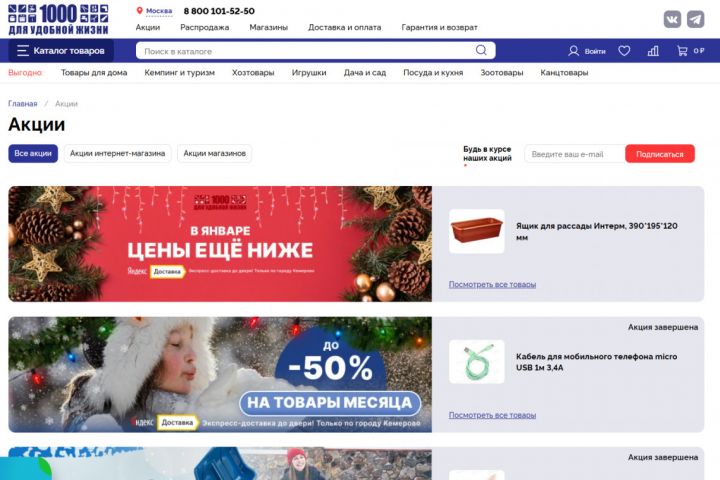Click the Войти user profile icon

click(574, 51)
